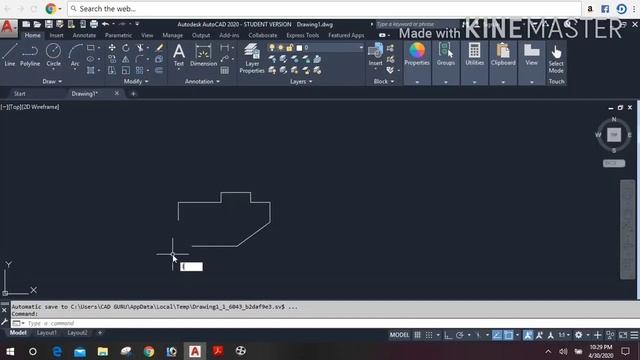Click the Save icon in quick access toolbar
Viewport: 640px width, 360px height.
[49, 24]
